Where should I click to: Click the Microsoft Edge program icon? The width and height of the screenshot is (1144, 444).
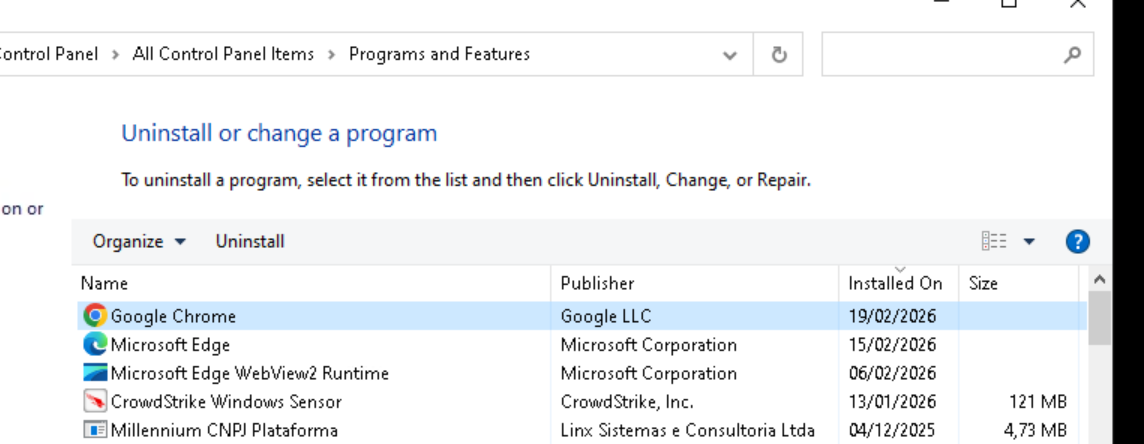point(95,345)
